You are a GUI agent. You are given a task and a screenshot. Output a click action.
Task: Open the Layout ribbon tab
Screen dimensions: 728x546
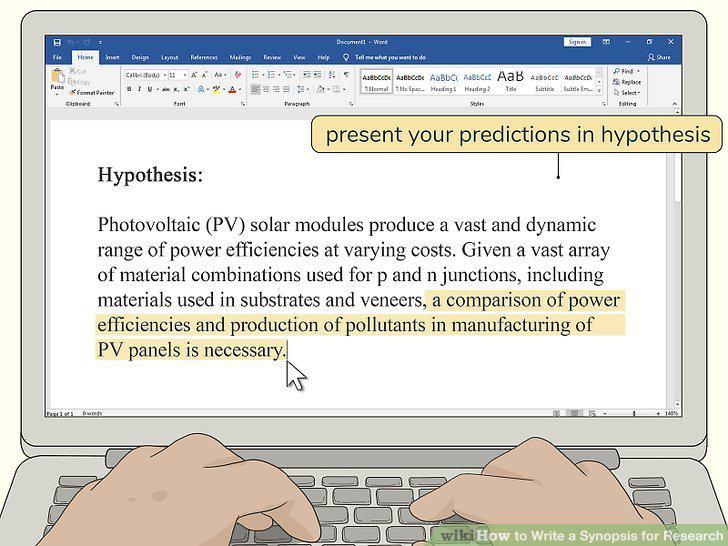coord(169,57)
